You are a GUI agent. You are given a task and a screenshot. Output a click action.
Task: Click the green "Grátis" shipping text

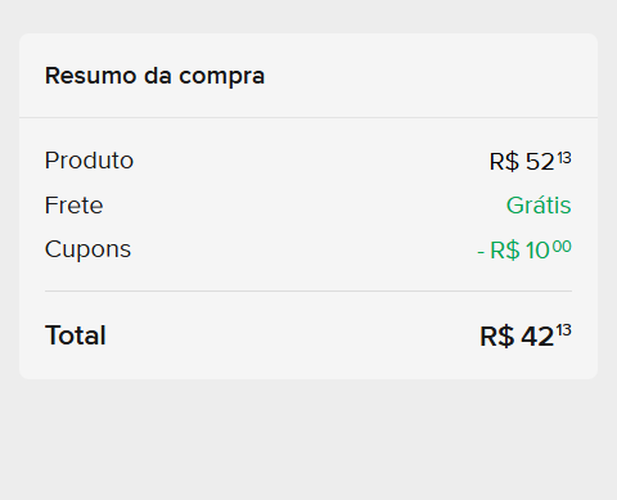point(538,206)
